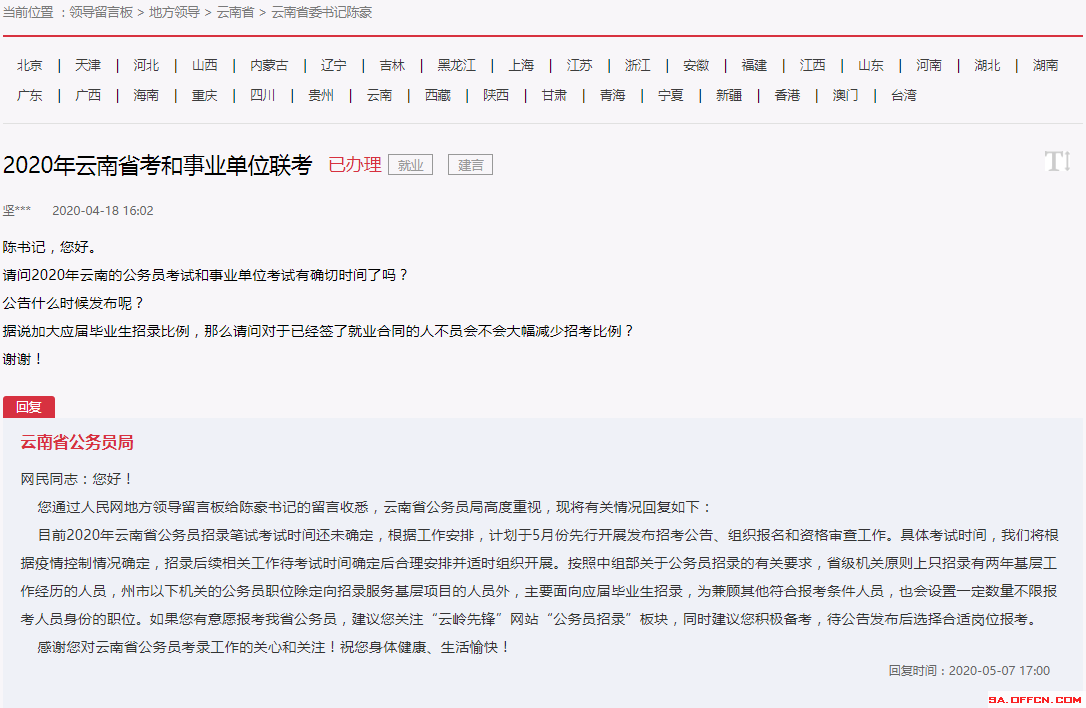The image size is (1086, 708).
Task: Select the 辽宁 region
Action: click(x=333, y=65)
